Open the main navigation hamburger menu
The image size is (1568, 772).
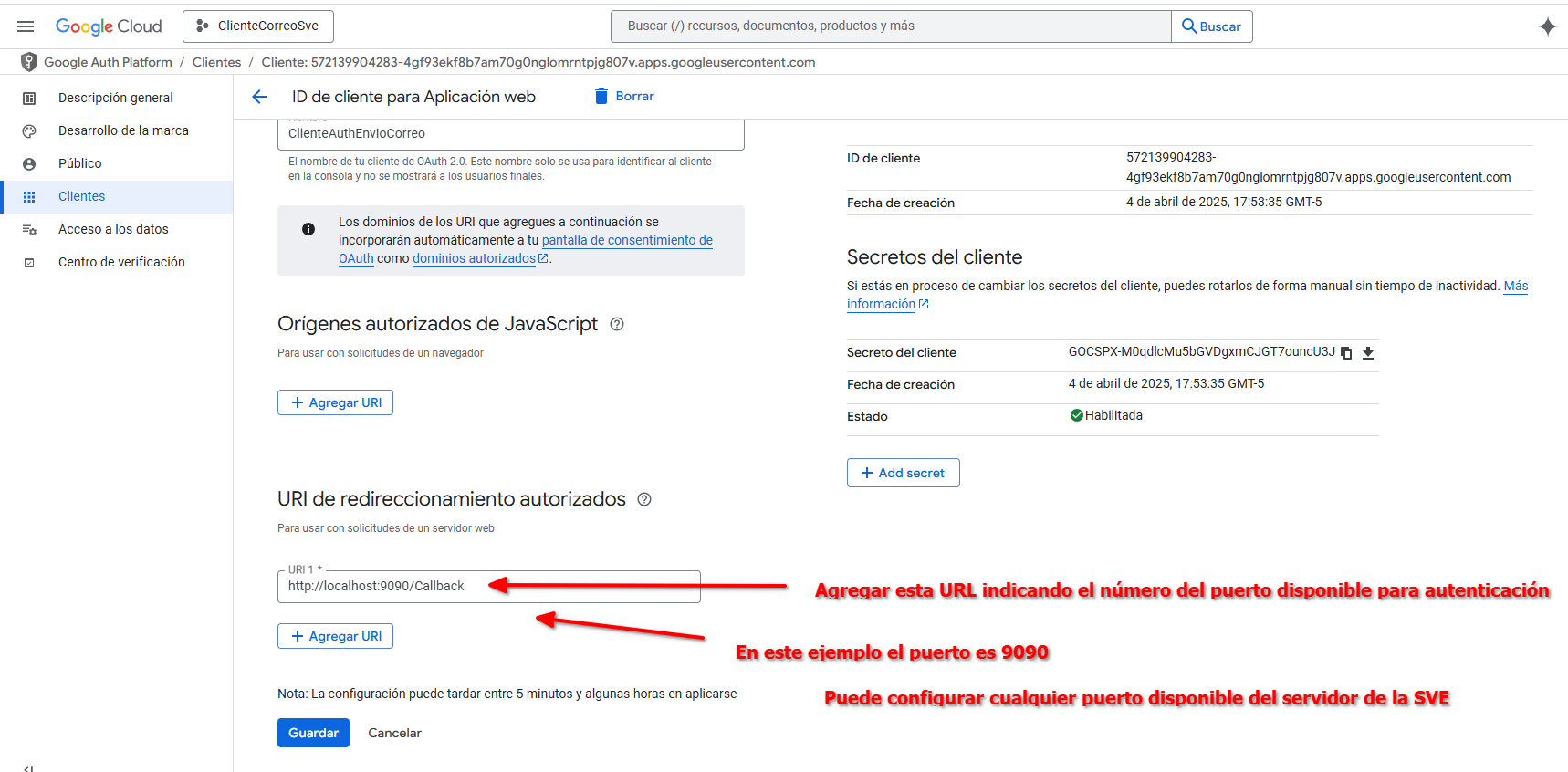(x=26, y=26)
